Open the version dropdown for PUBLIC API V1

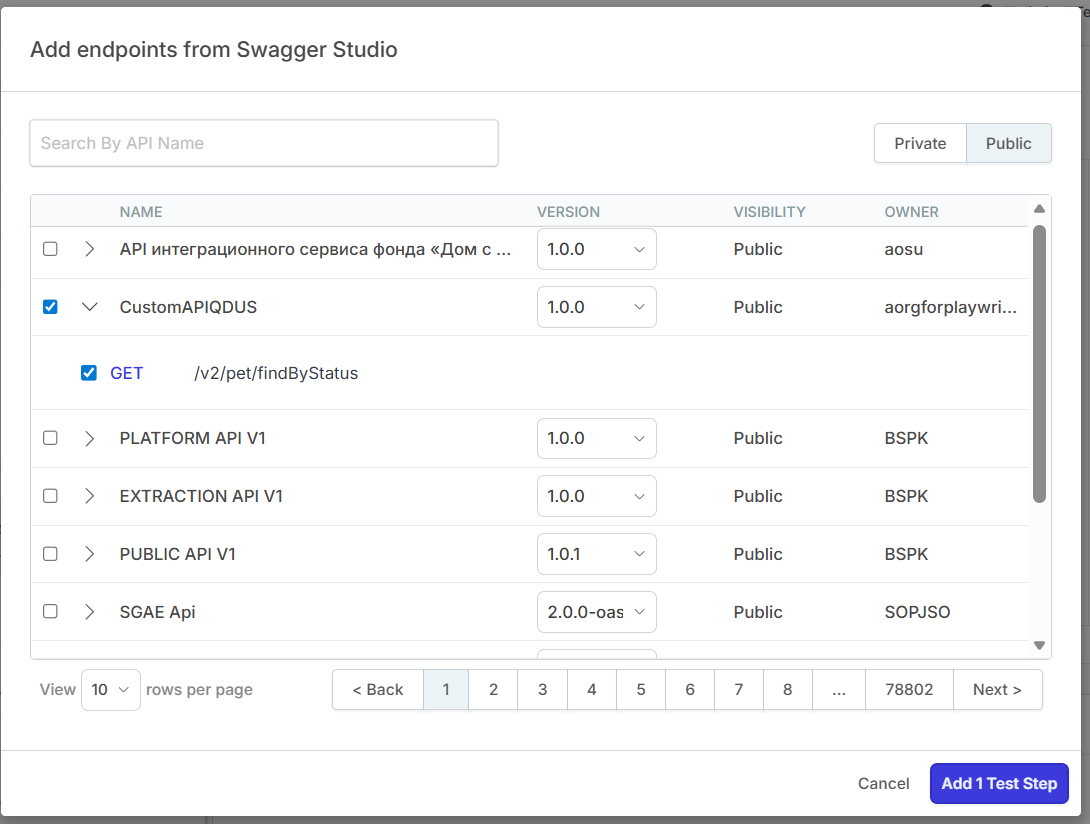tap(597, 554)
